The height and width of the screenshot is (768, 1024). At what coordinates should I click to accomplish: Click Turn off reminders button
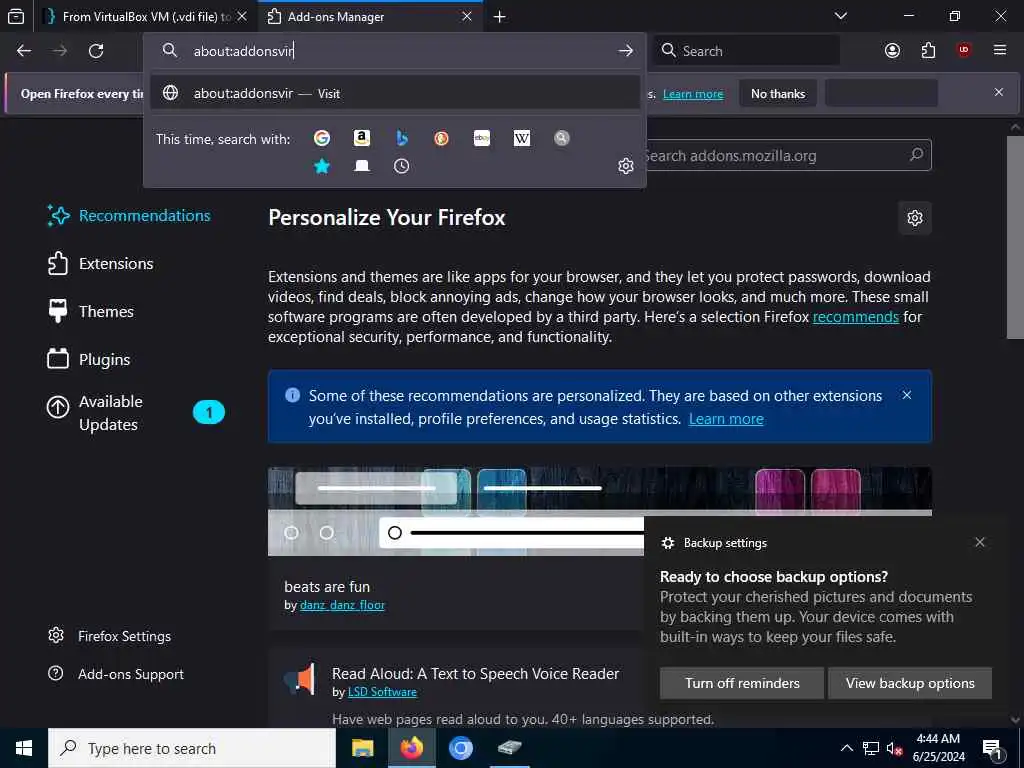pos(742,683)
